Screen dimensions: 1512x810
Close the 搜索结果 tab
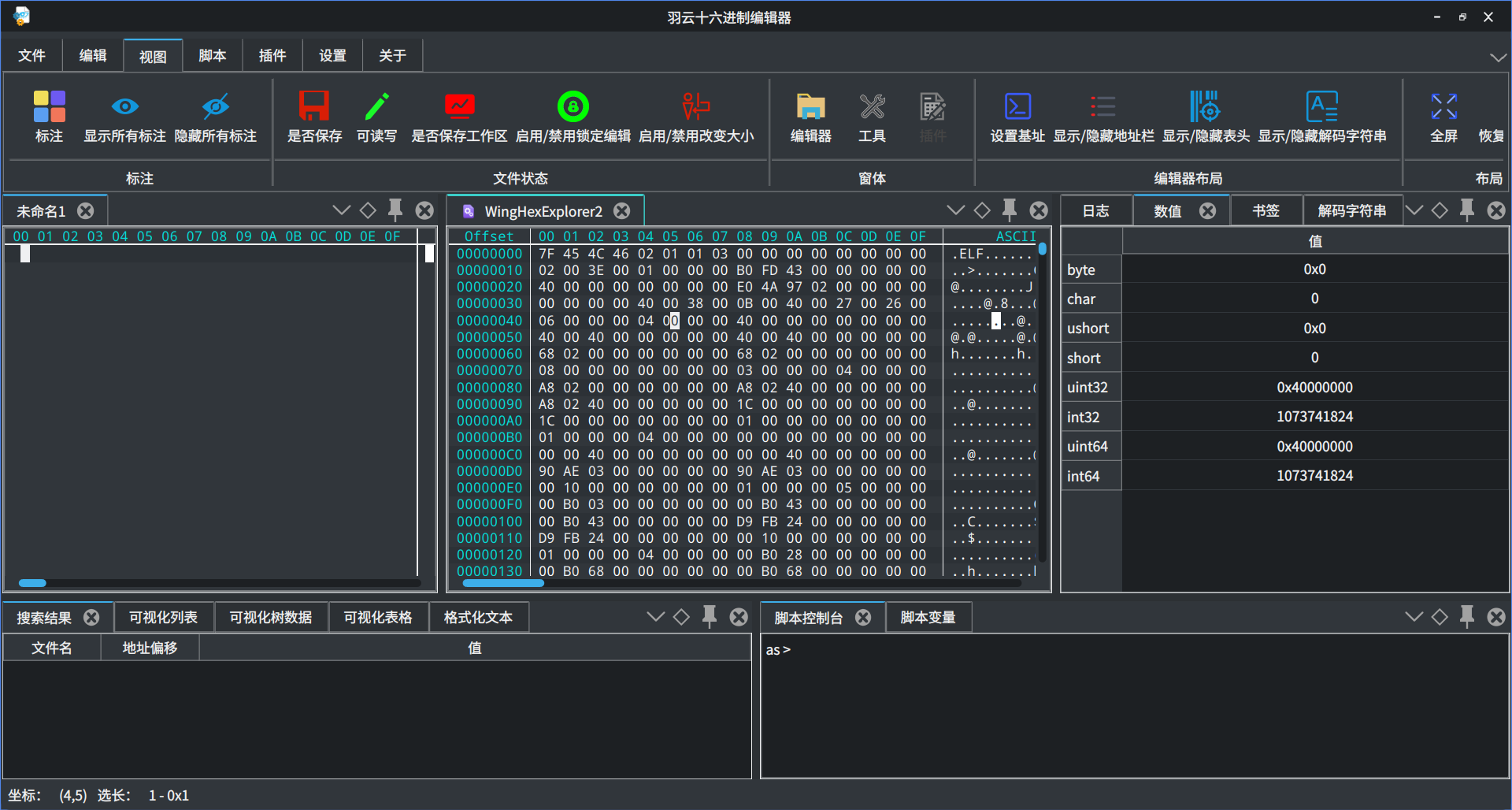pyautogui.click(x=91, y=617)
